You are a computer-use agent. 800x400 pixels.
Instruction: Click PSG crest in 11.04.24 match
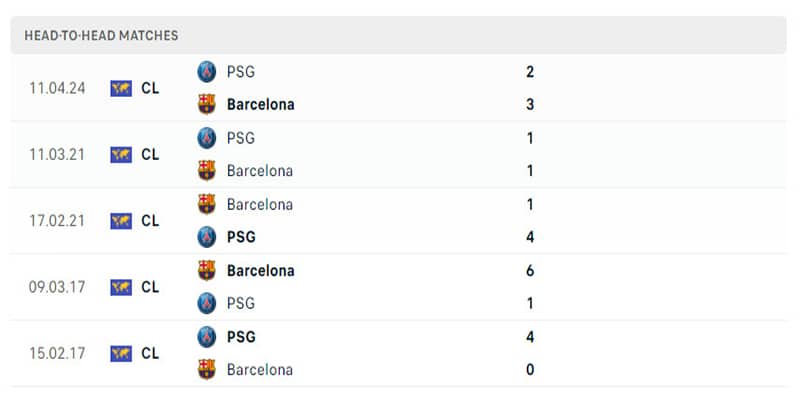coord(207,71)
